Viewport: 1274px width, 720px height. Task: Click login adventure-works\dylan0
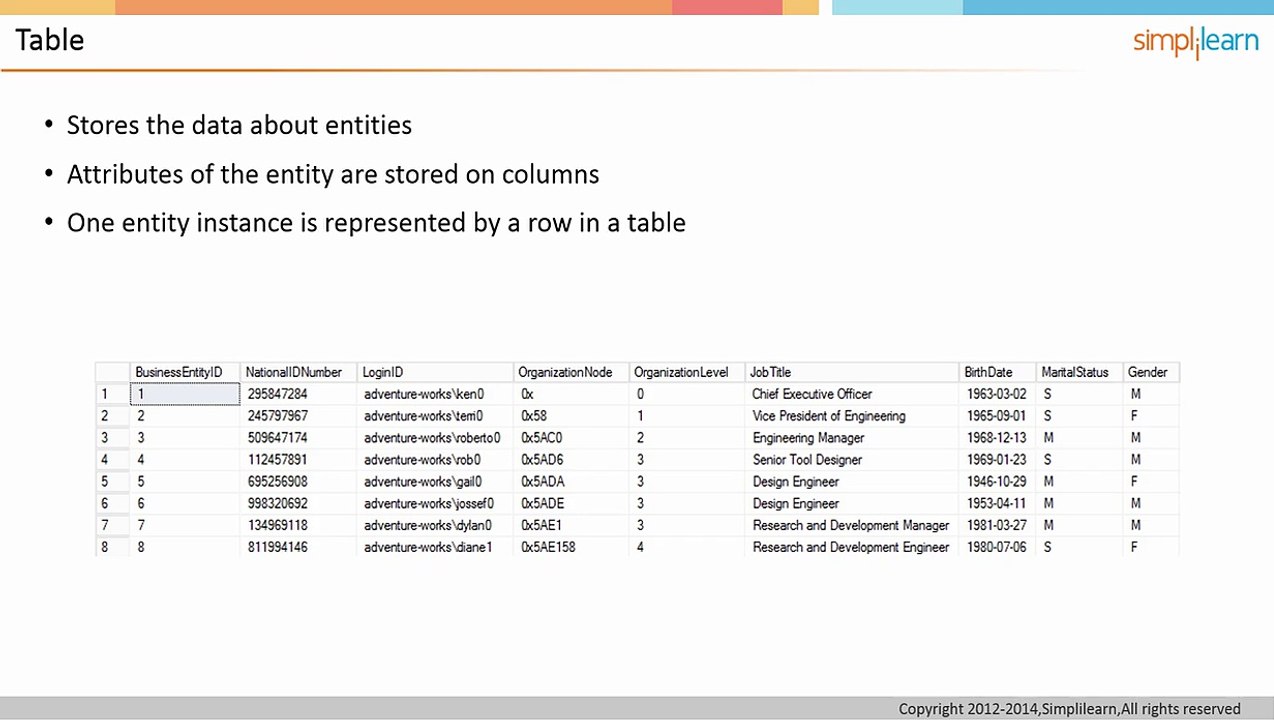(428, 525)
